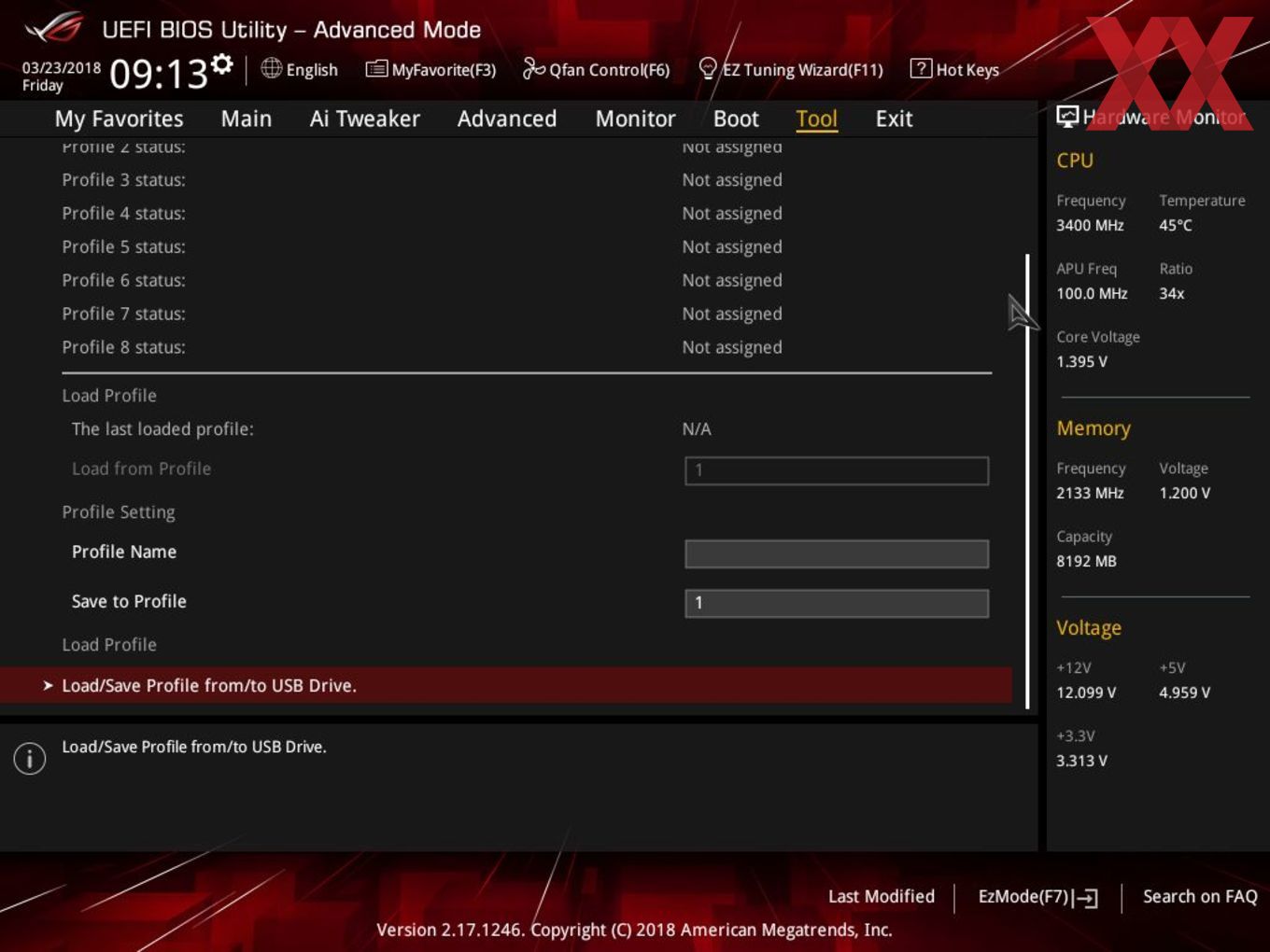Image resolution: width=1270 pixels, height=952 pixels.
Task: Click Last Modified
Action: [x=882, y=896]
